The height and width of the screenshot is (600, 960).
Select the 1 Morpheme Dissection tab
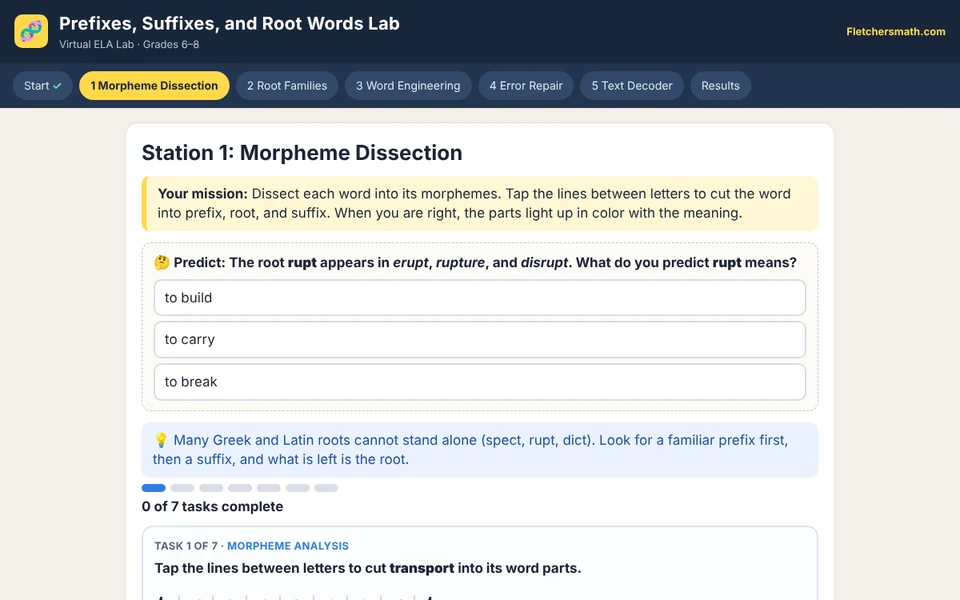(154, 86)
